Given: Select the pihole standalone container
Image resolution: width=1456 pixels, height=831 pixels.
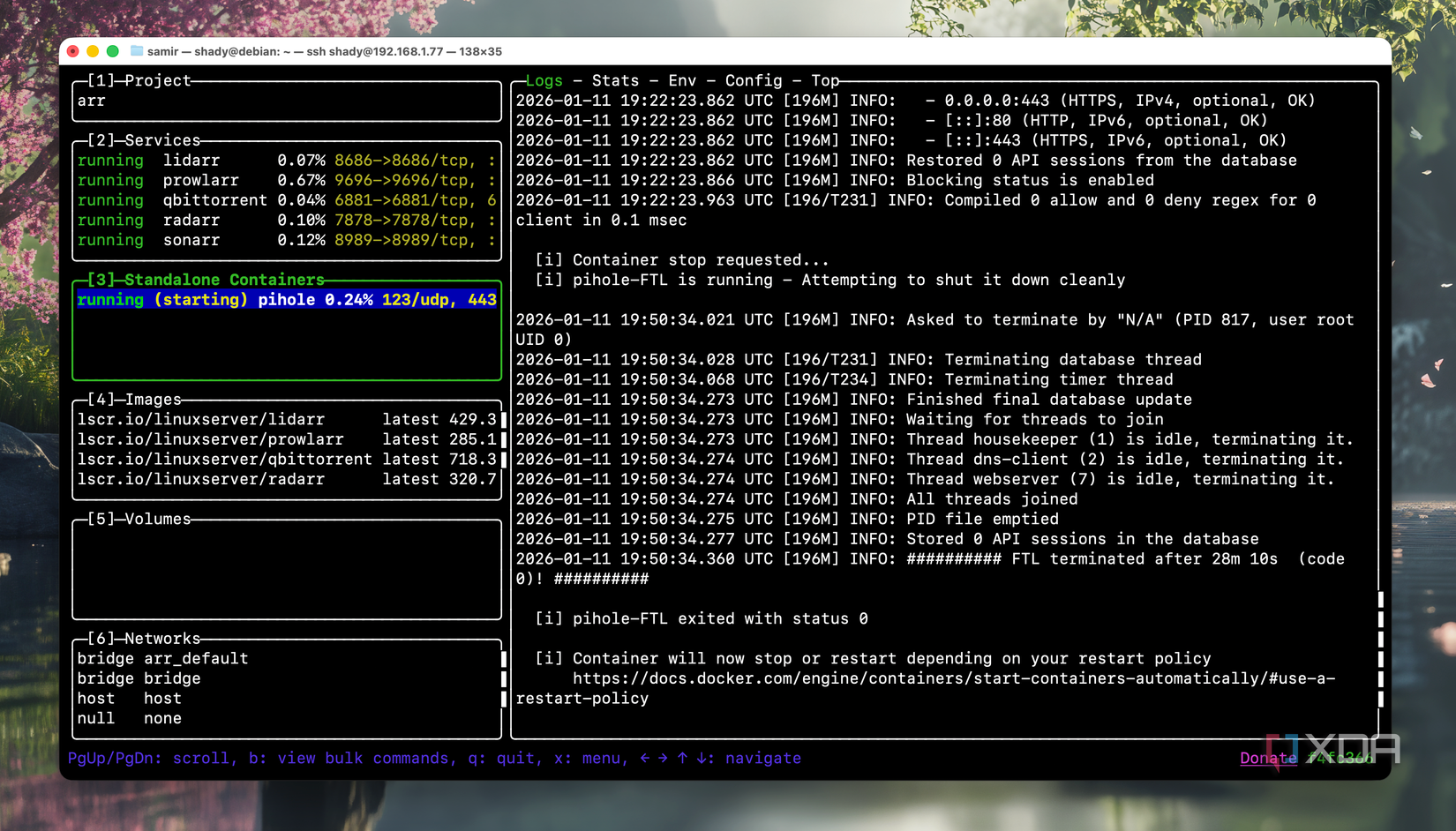Looking at the screenshot, I should click(288, 300).
